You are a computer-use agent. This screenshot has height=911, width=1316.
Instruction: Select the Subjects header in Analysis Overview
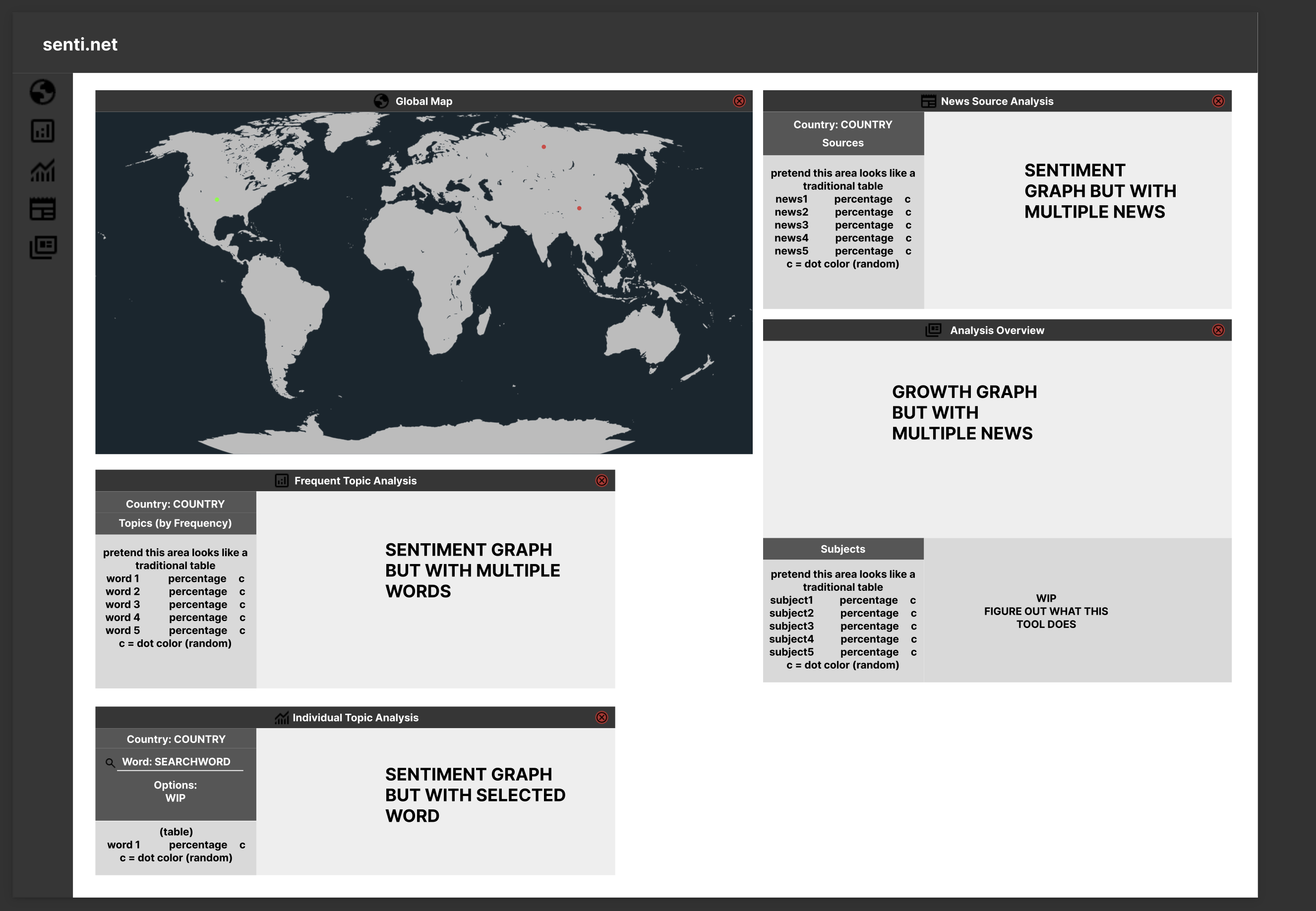click(x=842, y=549)
